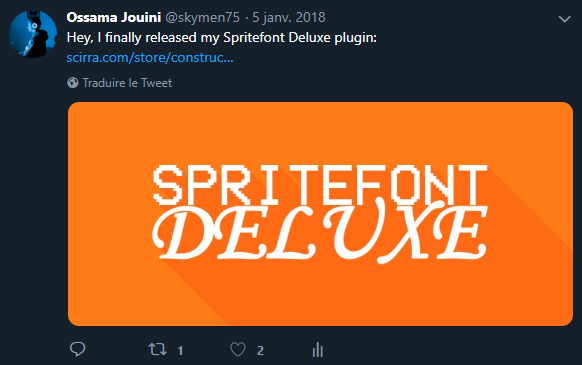Image resolution: width=582 pixels, height=365 pixels.
Task: Click the retweet count number 1
Action: (180, 351)
